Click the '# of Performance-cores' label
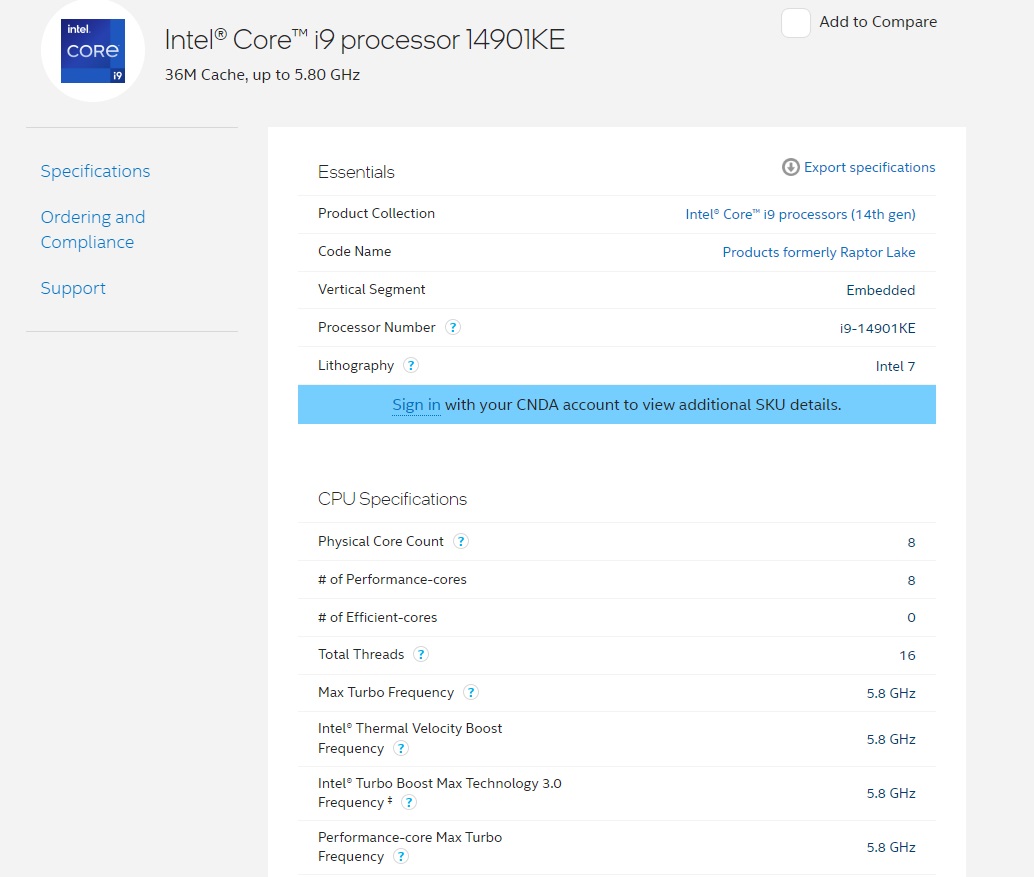The width and height of the screenshot is (1034, 877). click(392, 580)
